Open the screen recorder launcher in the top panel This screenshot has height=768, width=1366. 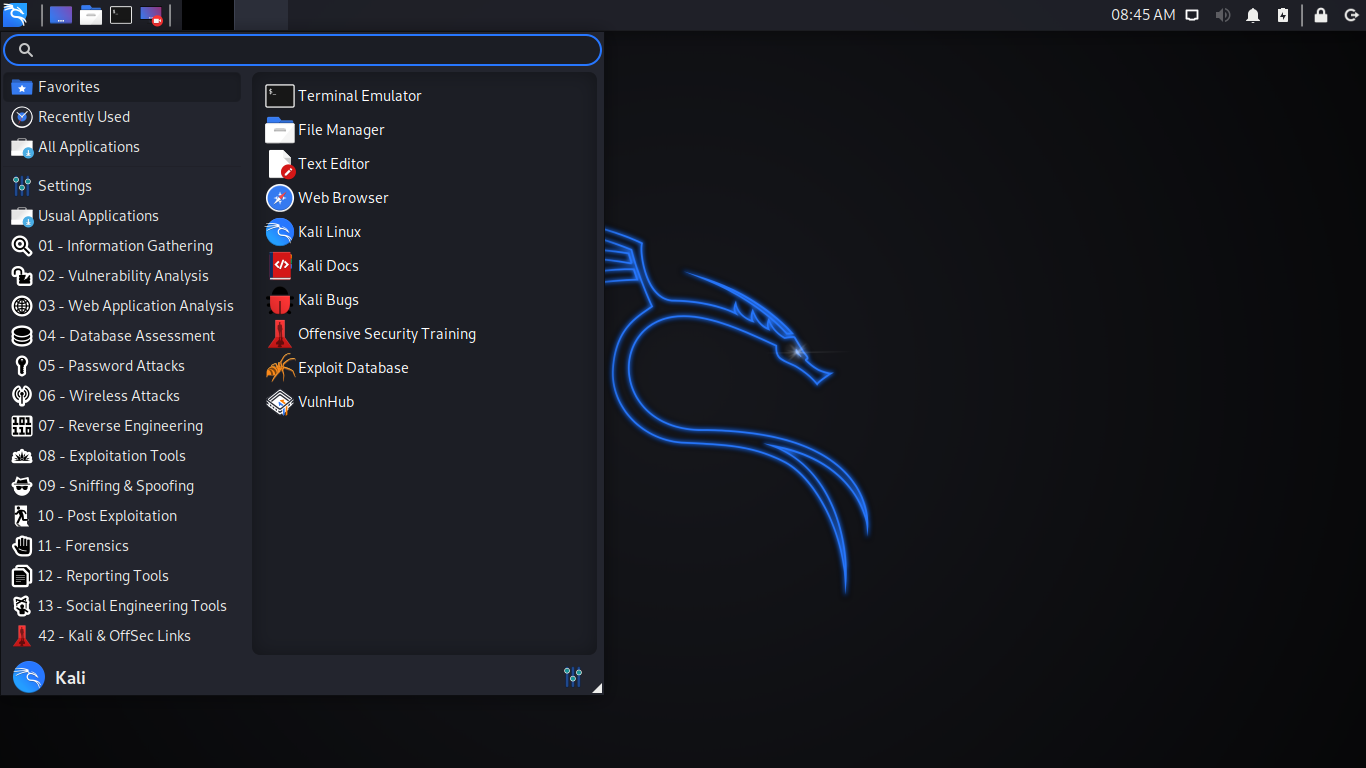pos(151,15)
